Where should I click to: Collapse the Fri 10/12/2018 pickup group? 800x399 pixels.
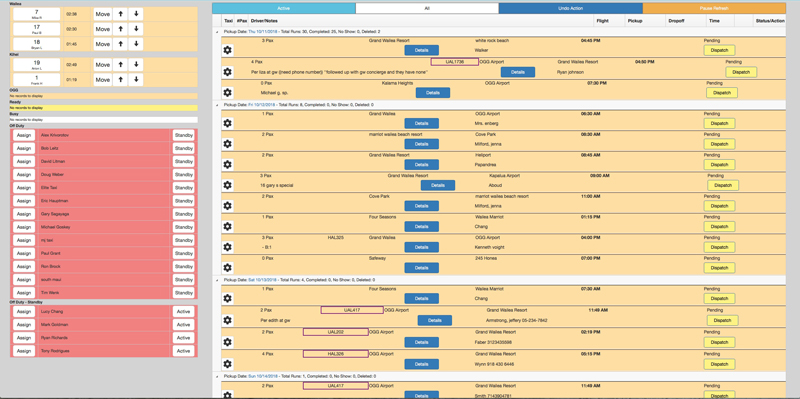216,105
